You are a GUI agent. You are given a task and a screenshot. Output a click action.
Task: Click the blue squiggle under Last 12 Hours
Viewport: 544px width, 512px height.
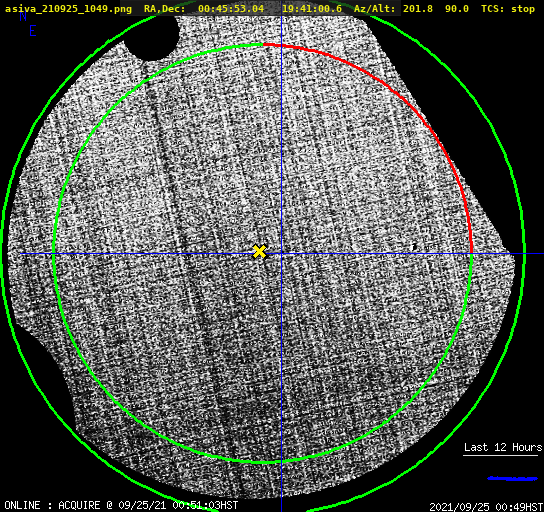pyautogui.click(x=512, y=479)
